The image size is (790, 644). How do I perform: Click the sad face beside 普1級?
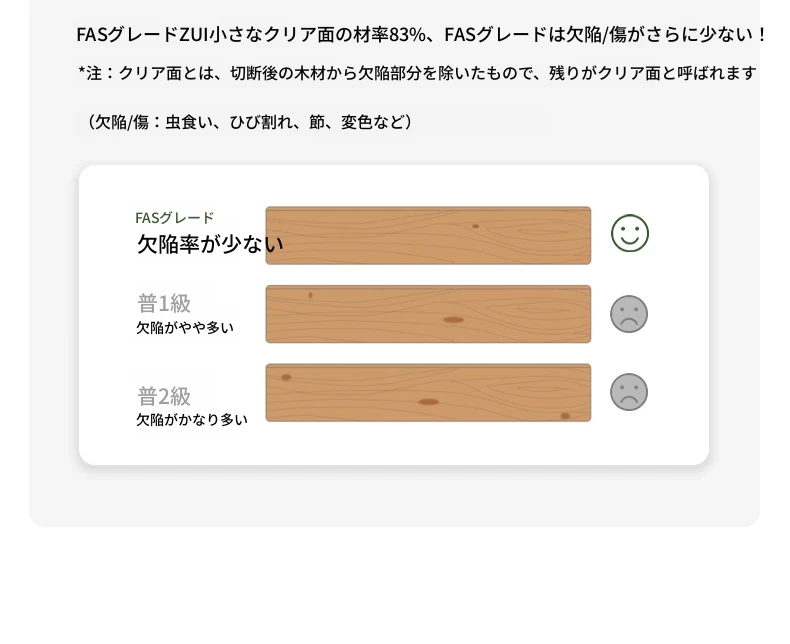point(629,314)
